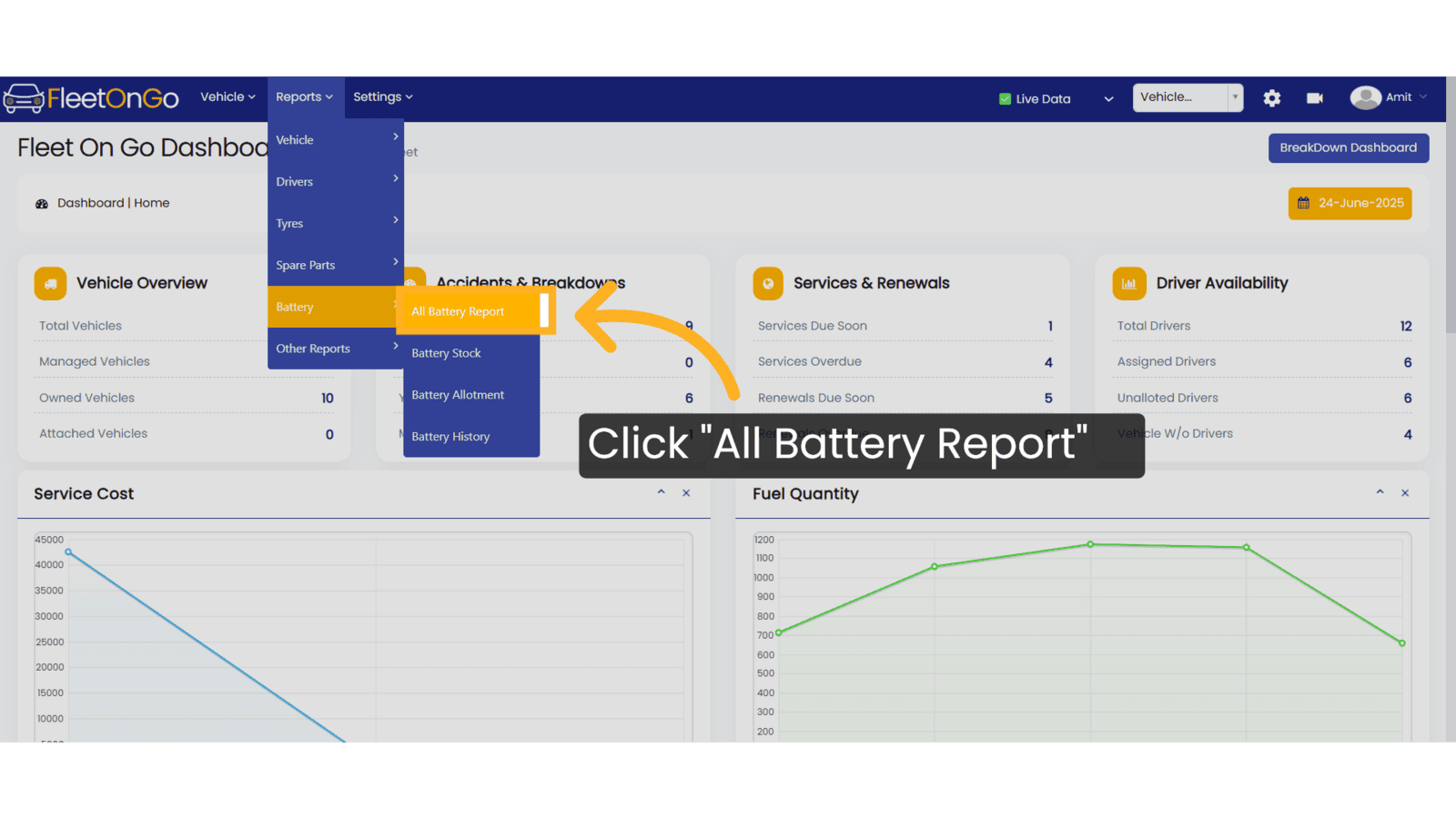Collapse the Service Cost panel

pos(662,492)
